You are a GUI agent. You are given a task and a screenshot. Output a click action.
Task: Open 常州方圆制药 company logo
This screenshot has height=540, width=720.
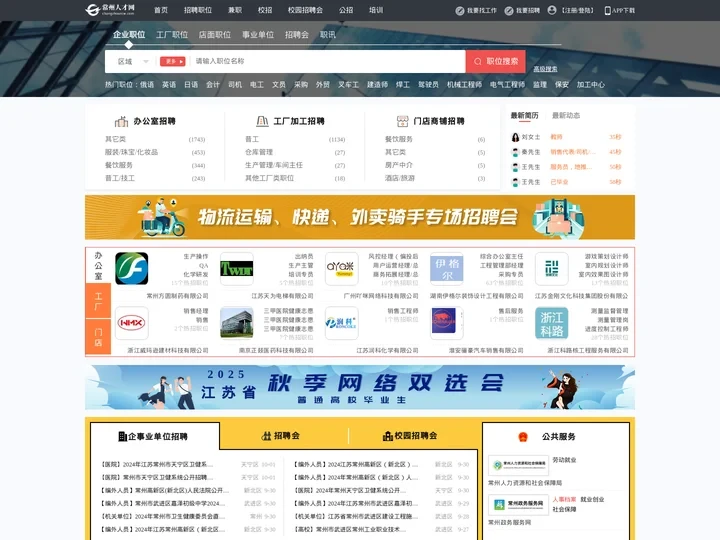coord(131,269)
